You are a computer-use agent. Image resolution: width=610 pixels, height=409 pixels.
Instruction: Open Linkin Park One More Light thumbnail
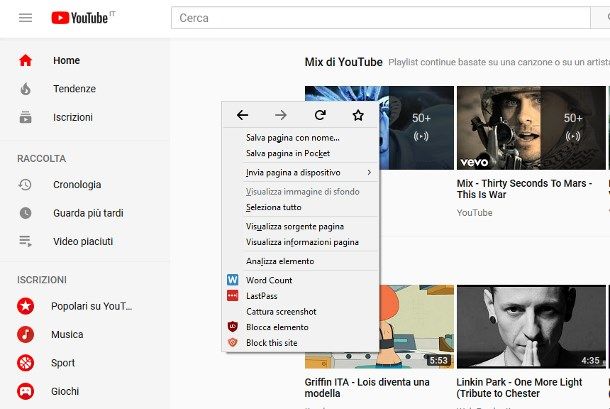pos(531,326)
